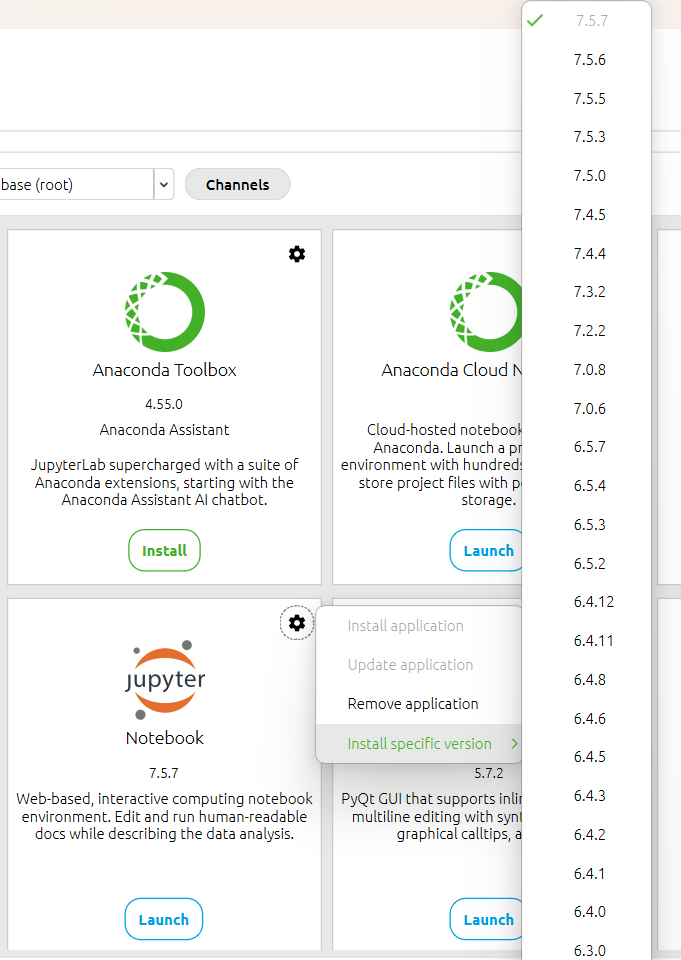Select version 7.4.5
The image size is (681, 960).
click(x=586, y=215)
